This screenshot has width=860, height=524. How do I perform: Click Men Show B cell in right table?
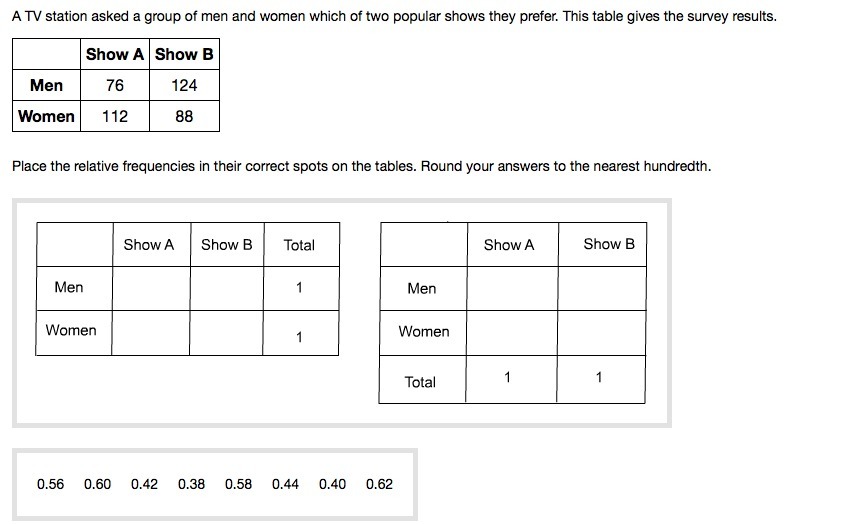click(x=602, y=289)
